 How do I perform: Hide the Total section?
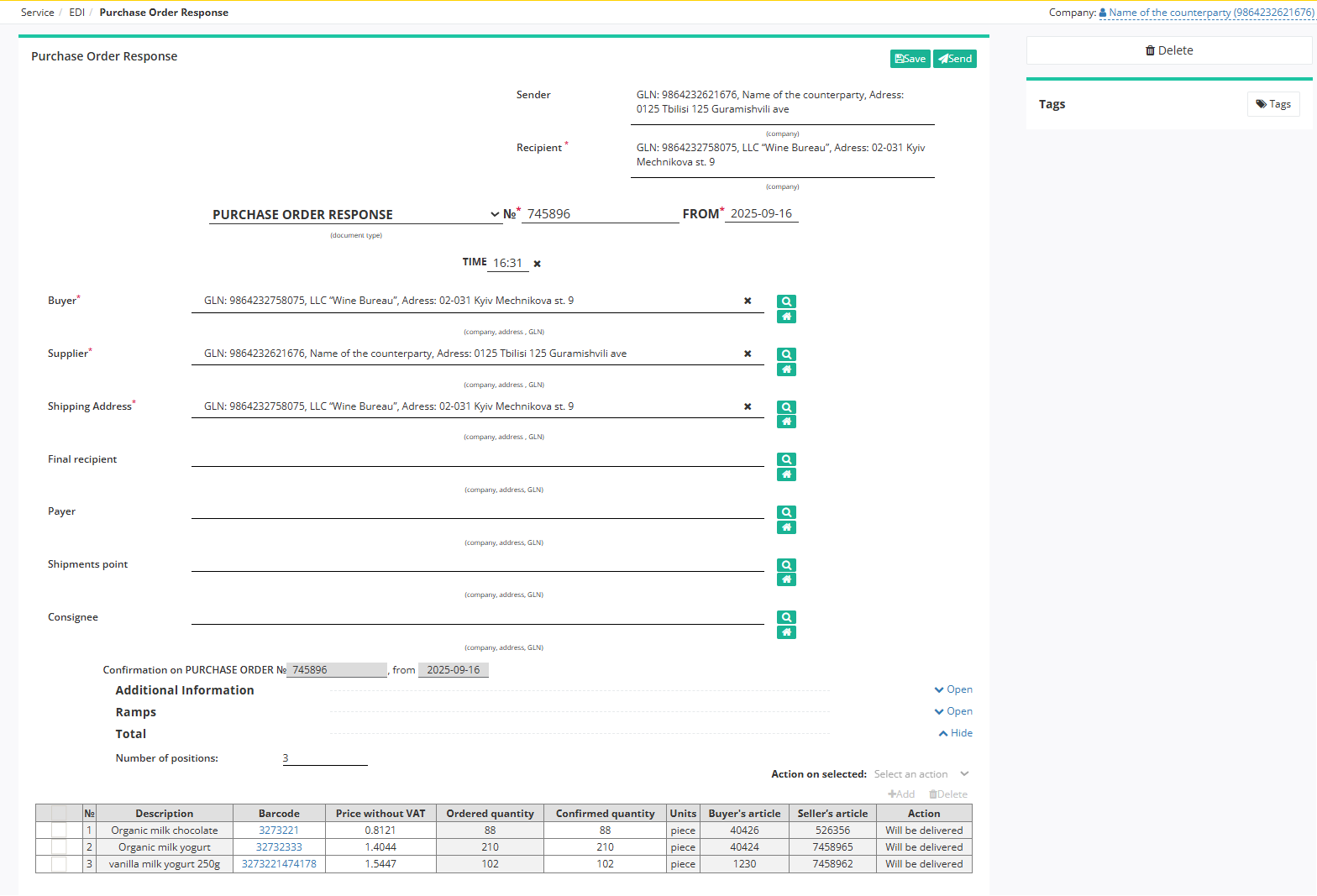click(956, 733)
